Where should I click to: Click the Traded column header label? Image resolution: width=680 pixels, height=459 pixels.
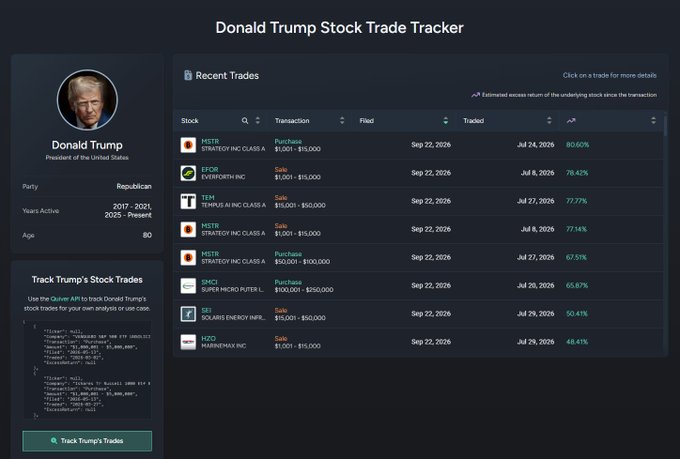coord(473,121)
